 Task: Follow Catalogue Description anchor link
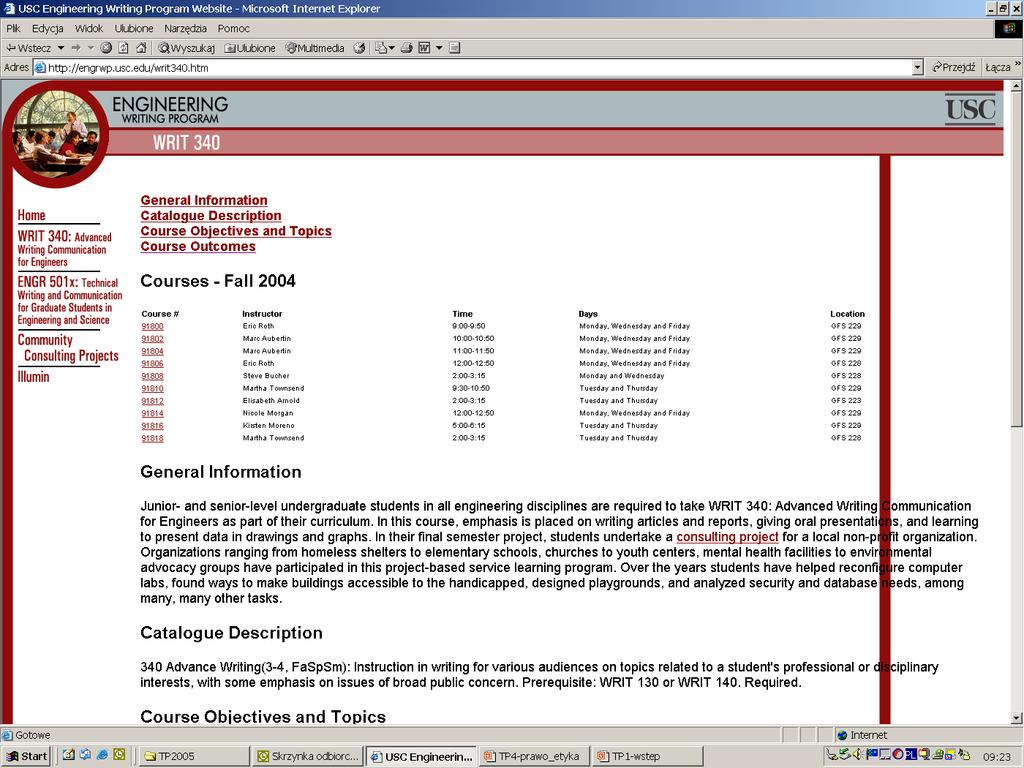click(211, 216)
